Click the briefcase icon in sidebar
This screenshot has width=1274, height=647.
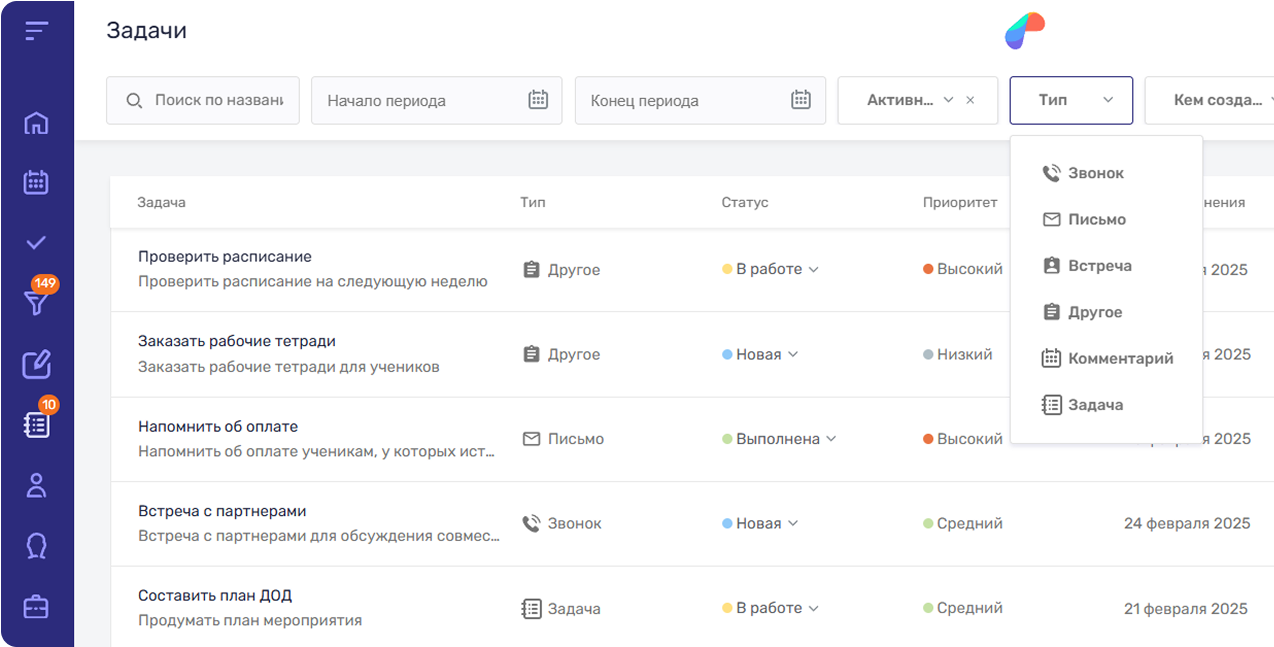coord(36,607)
